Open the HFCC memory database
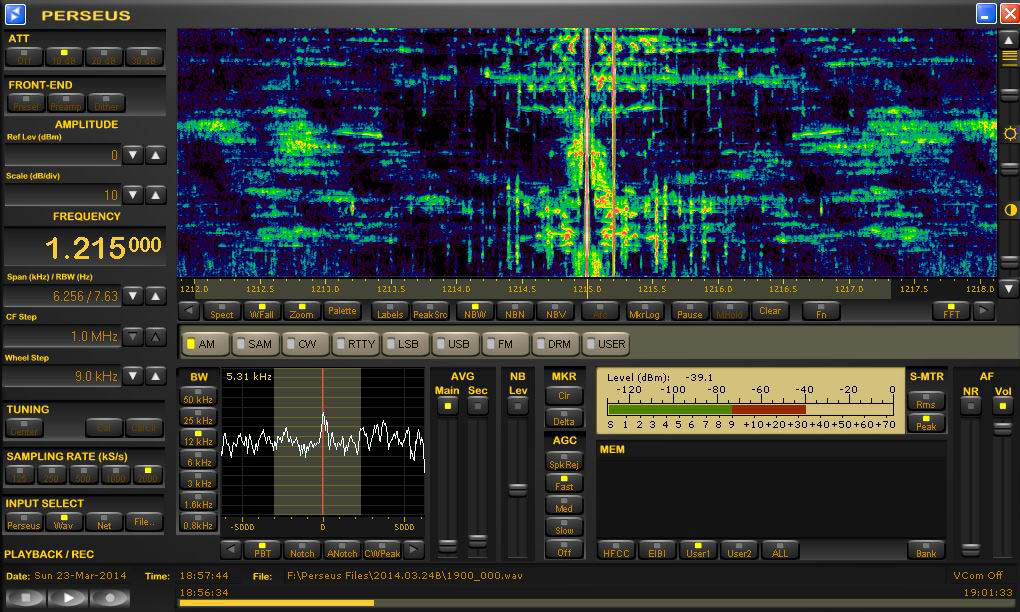This screenshot has width=1020, height=612. 616,550
